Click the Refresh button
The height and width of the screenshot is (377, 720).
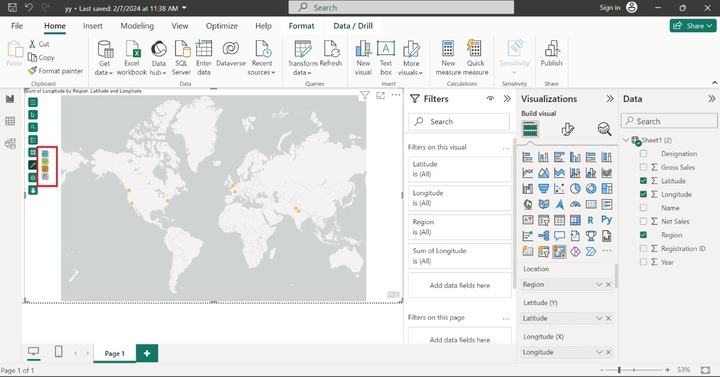point(331,54)
